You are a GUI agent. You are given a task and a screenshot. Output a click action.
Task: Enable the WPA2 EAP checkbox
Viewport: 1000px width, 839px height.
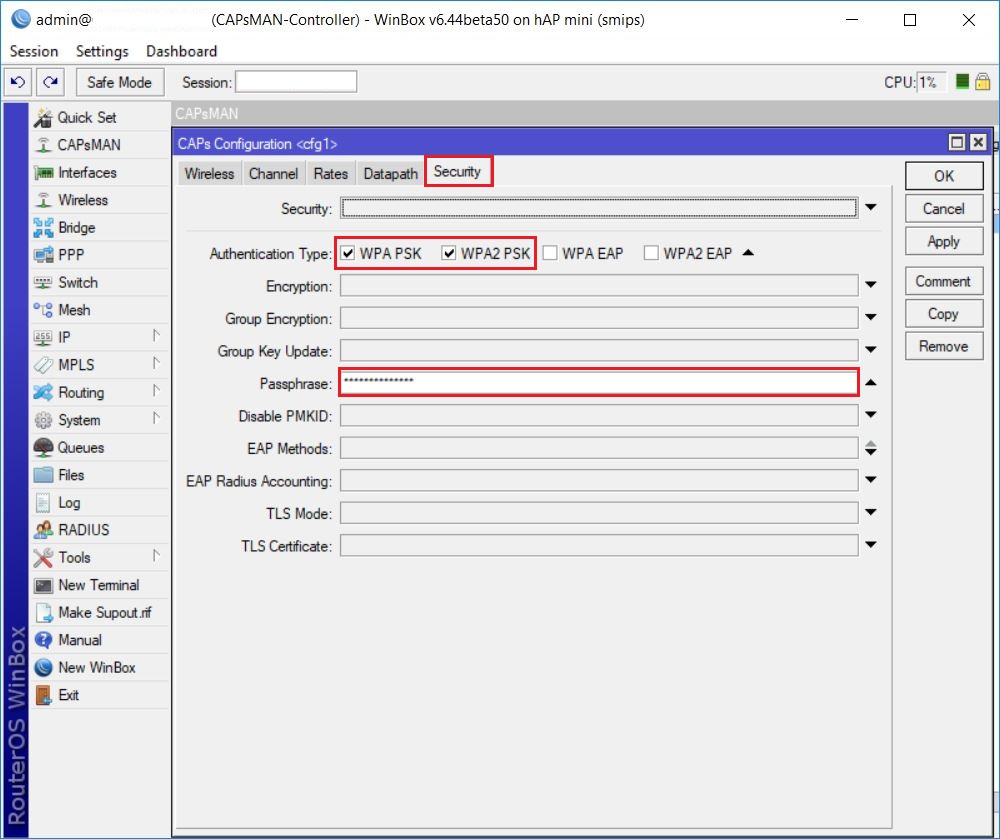pyautogui.click(x=651, y=254)
